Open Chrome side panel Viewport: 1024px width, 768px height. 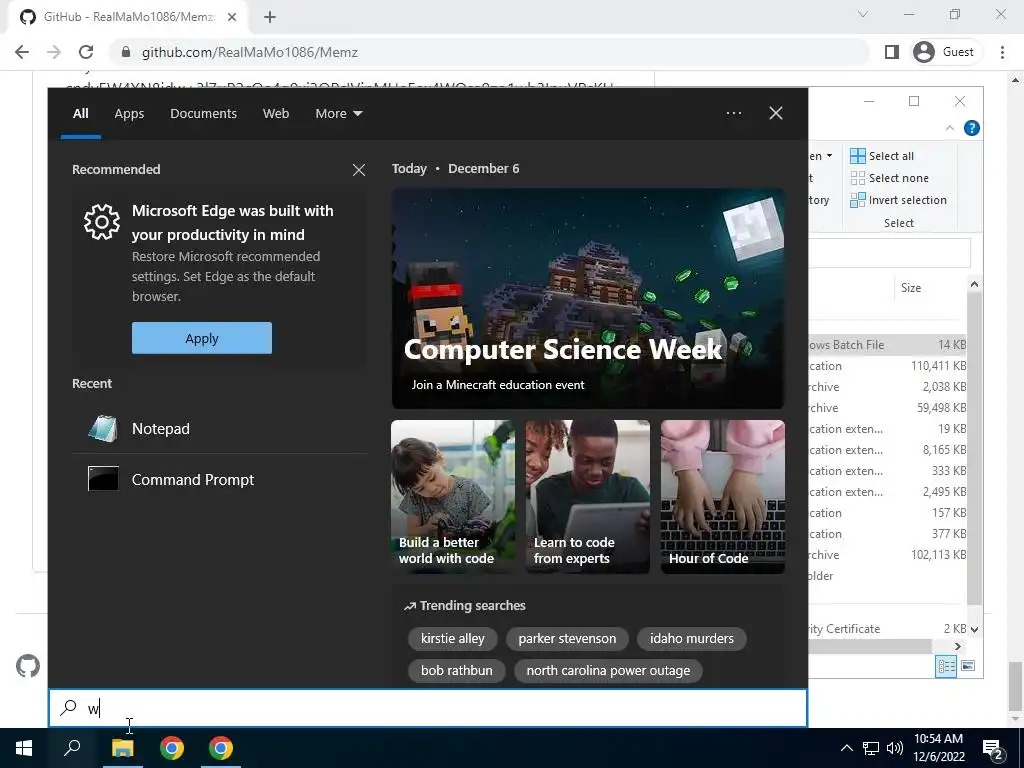pyautogui.click(x=891, y=52)
